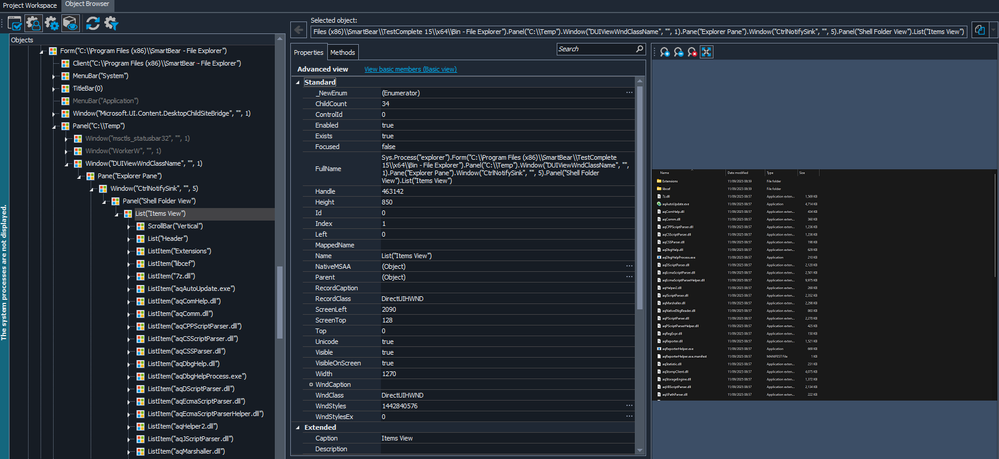Click the double blue gears toolbar icon
The image size is (999, 459).
coord(51,22)
